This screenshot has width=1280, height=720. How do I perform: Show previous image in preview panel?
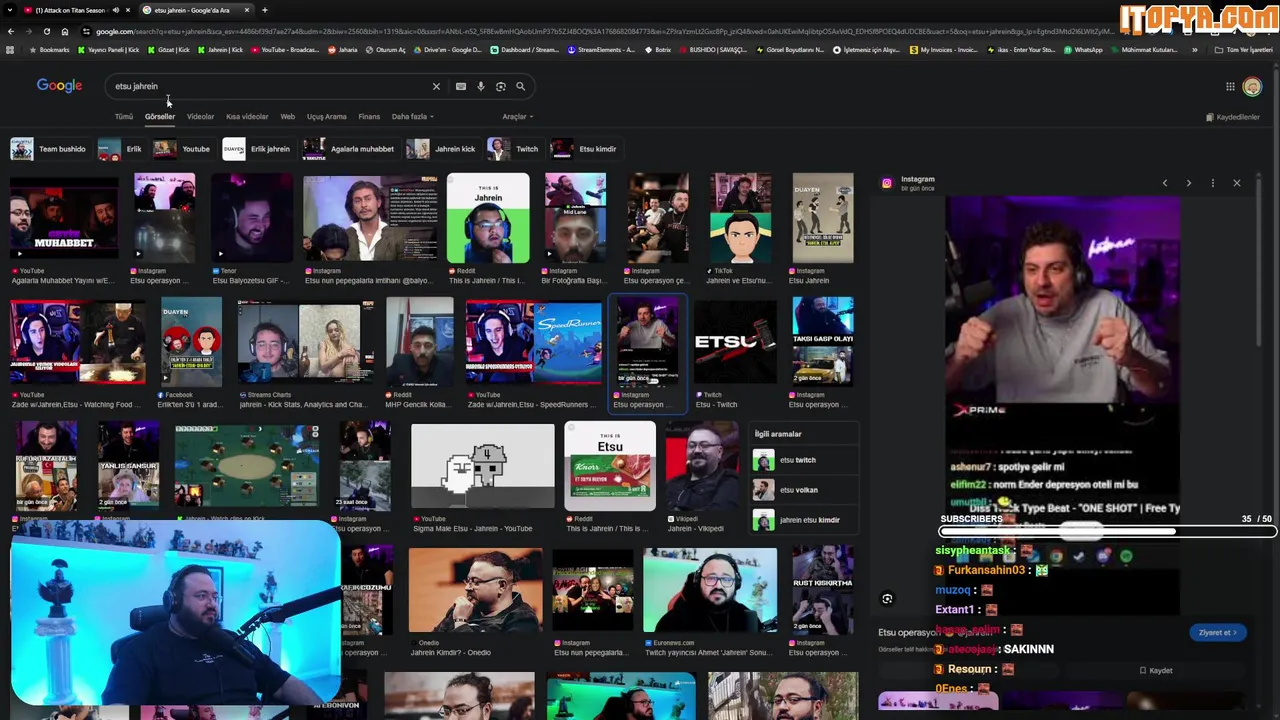[1164, 183]
